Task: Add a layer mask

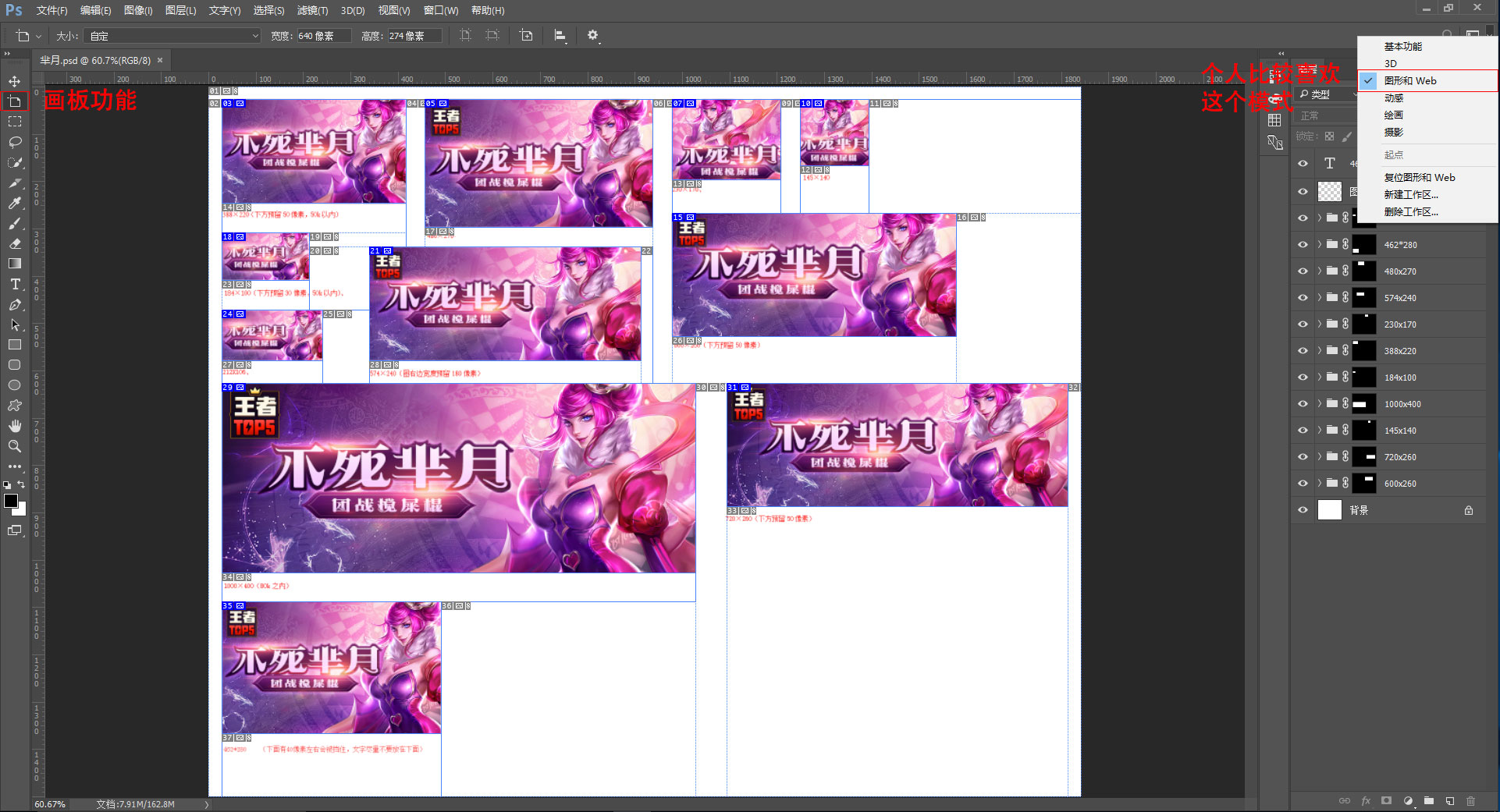Action: pyautogui.click(x=1386, y=800)
